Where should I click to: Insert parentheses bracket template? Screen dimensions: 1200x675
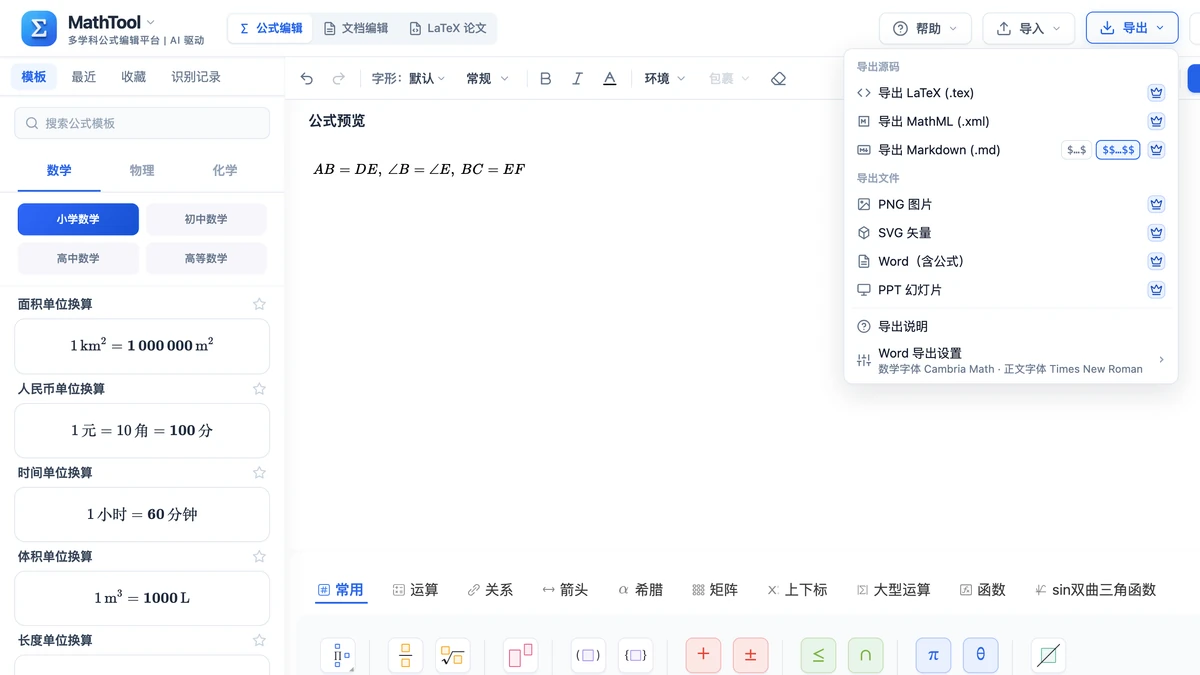point(588,656)
